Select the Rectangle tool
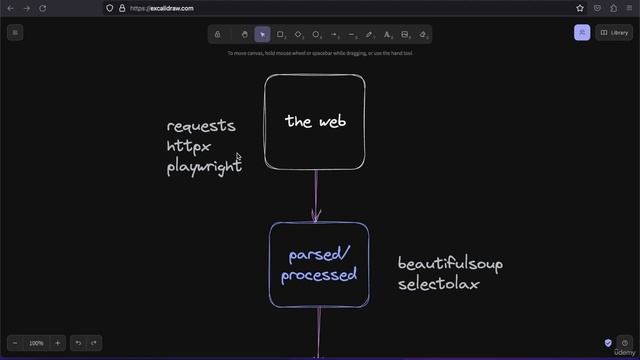This screenshot has height=360, width=640. (280, 35)
